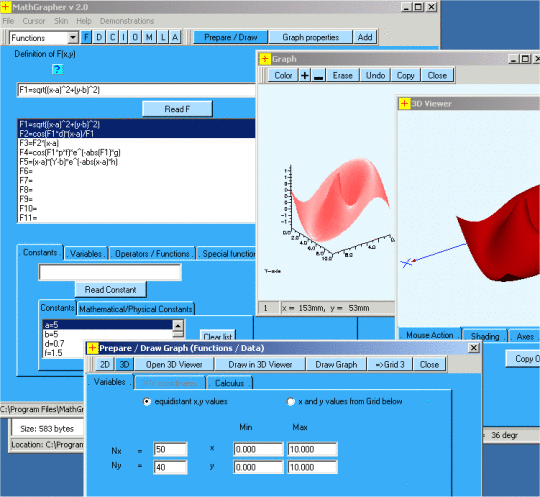Viewport: 540px width, 497px height.
Task: Select the C toolbar letter button
Action: [x=112, y=37]
